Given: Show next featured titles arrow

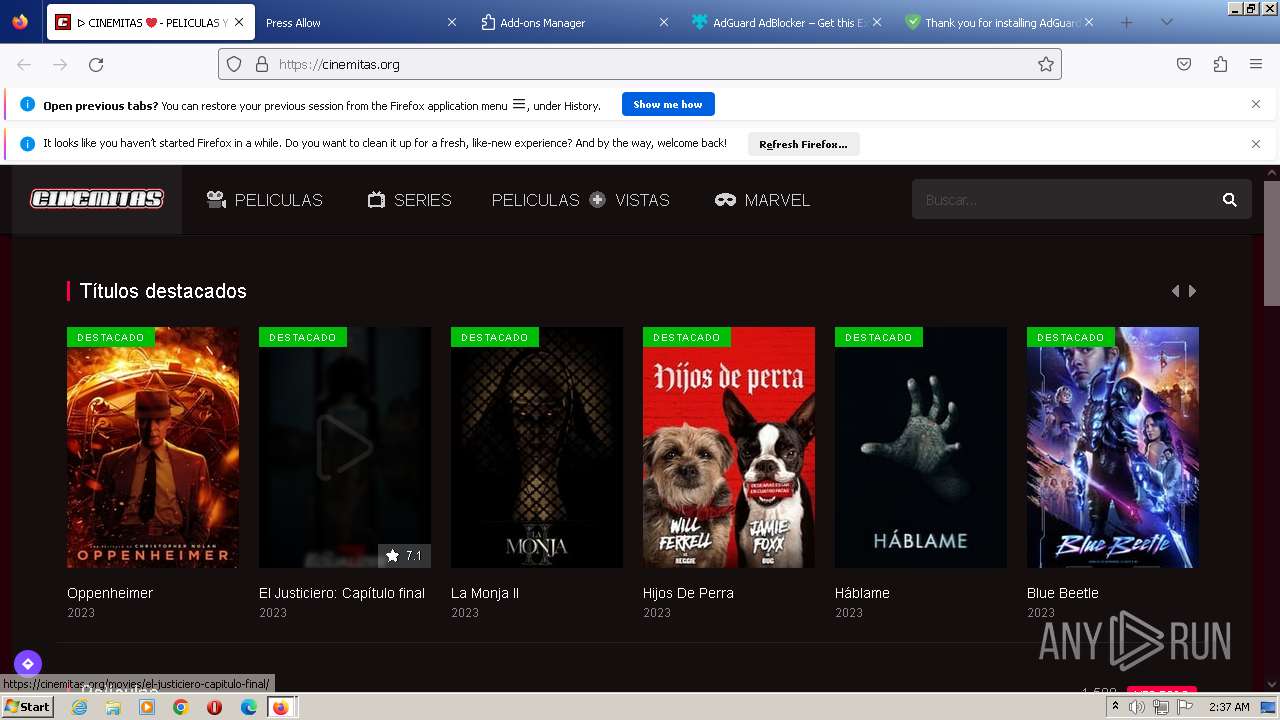Looking at the screenshot, I should (x=1192, y=291).
